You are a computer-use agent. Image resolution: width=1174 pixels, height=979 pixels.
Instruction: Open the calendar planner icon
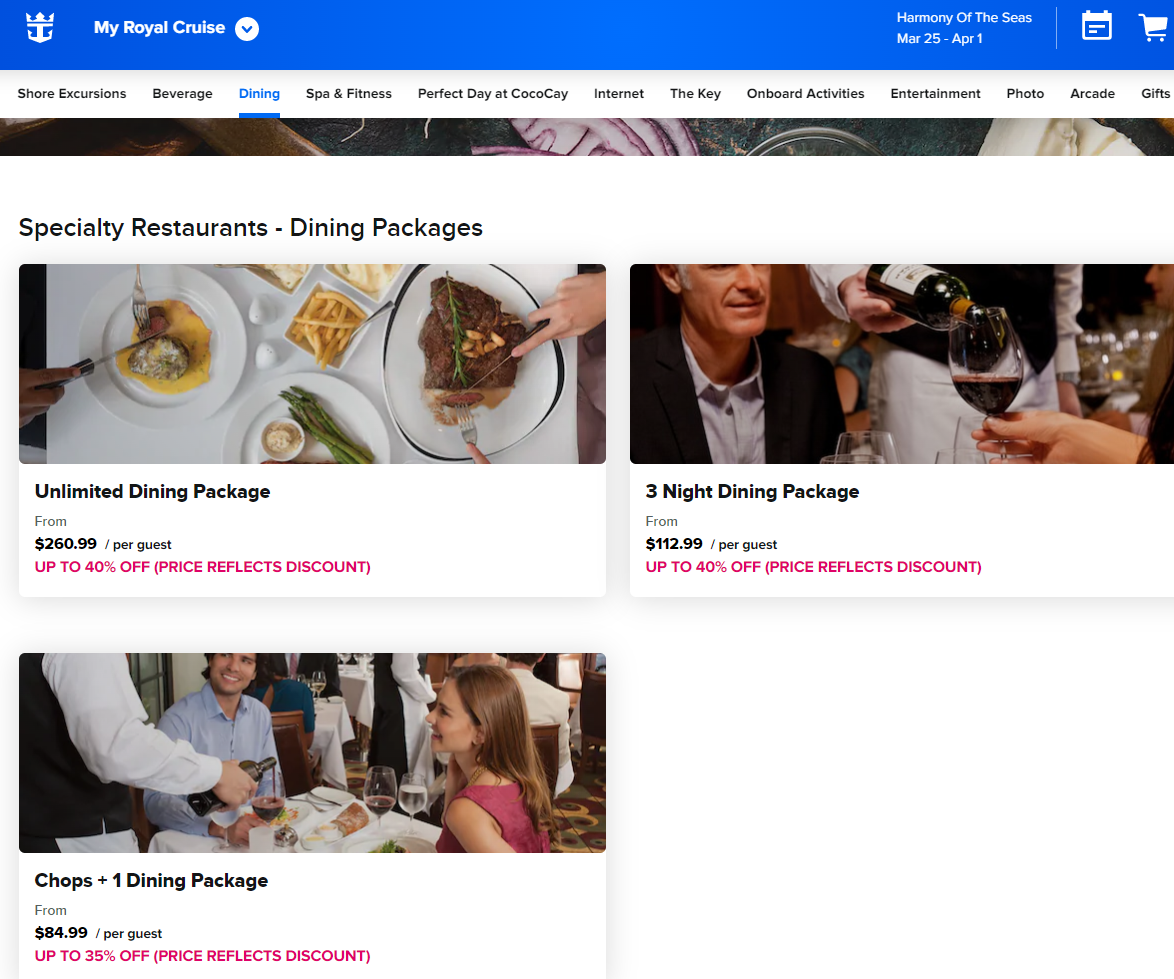[1096, 26]
